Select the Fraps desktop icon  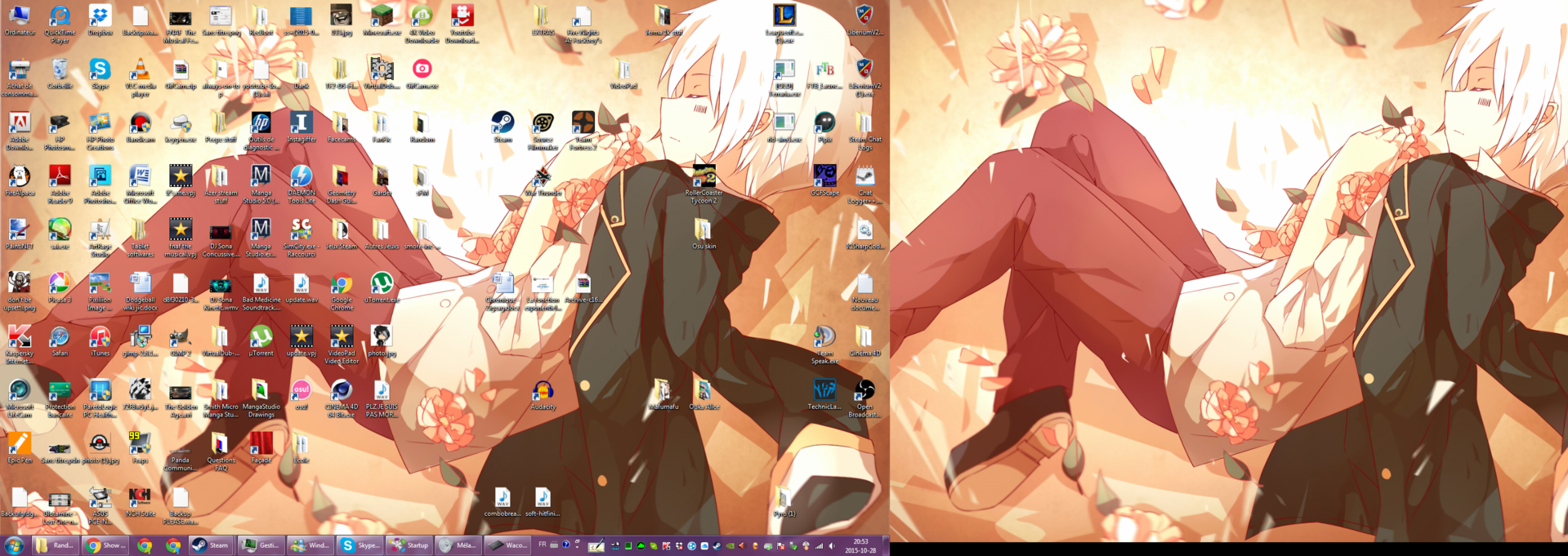pyautogui.click(x=140, y=444)
